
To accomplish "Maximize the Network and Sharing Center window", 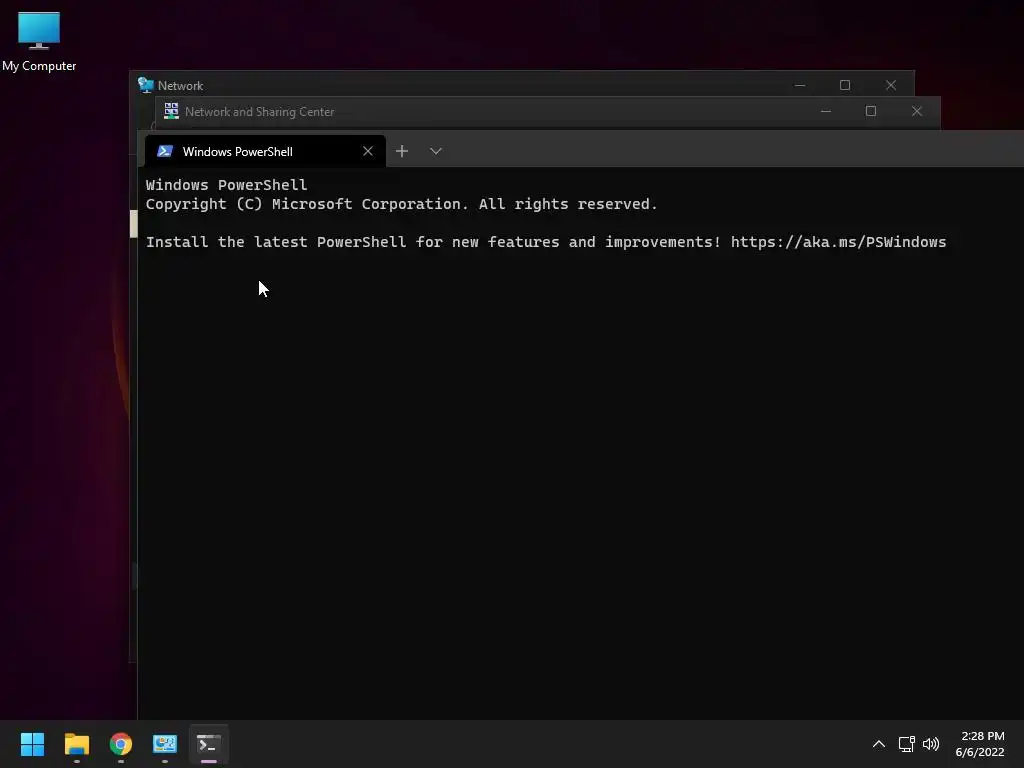I will click(x=871, y=112).
